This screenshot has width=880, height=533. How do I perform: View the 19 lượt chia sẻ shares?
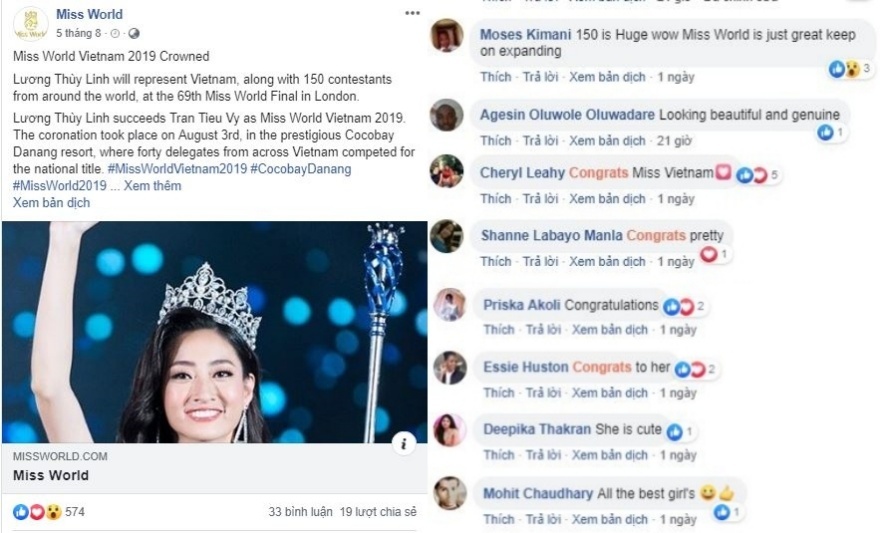pyautogui.click(x=378, y=512)
